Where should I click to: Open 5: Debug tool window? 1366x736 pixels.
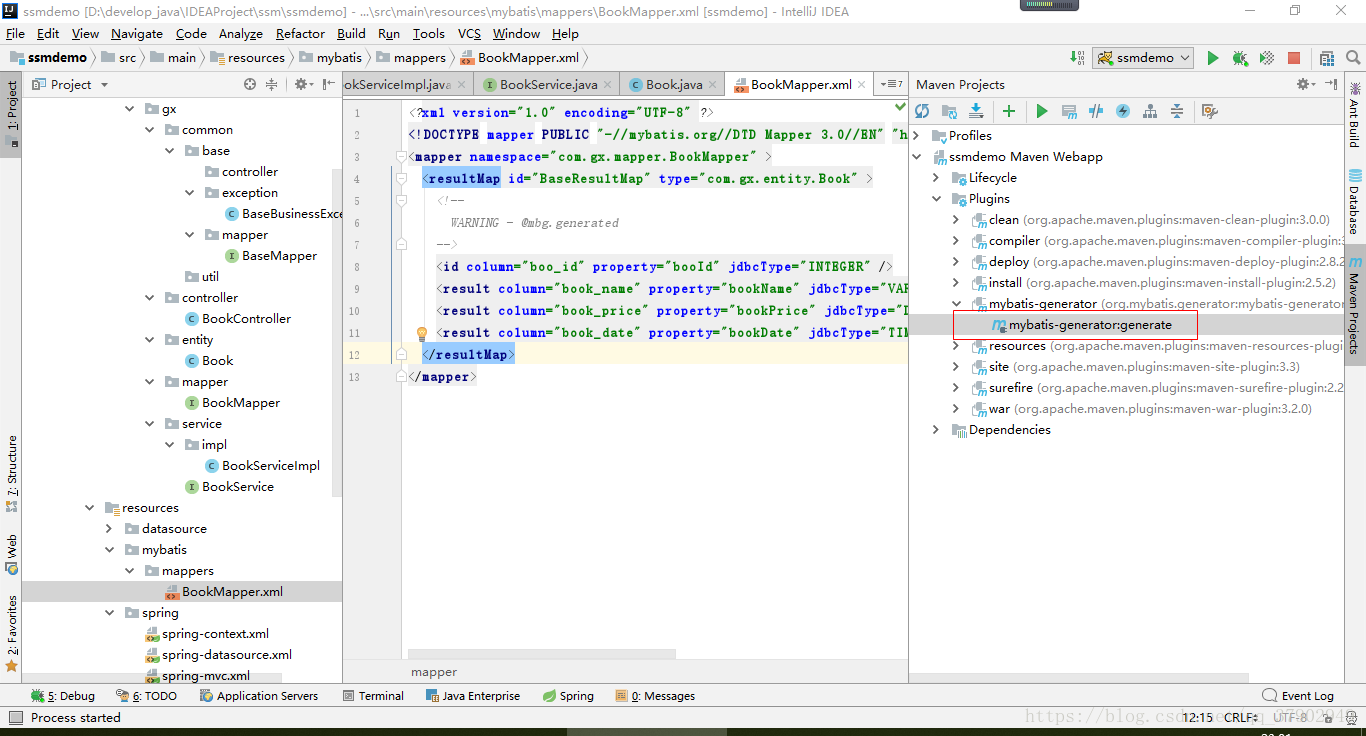pos(62,696)
